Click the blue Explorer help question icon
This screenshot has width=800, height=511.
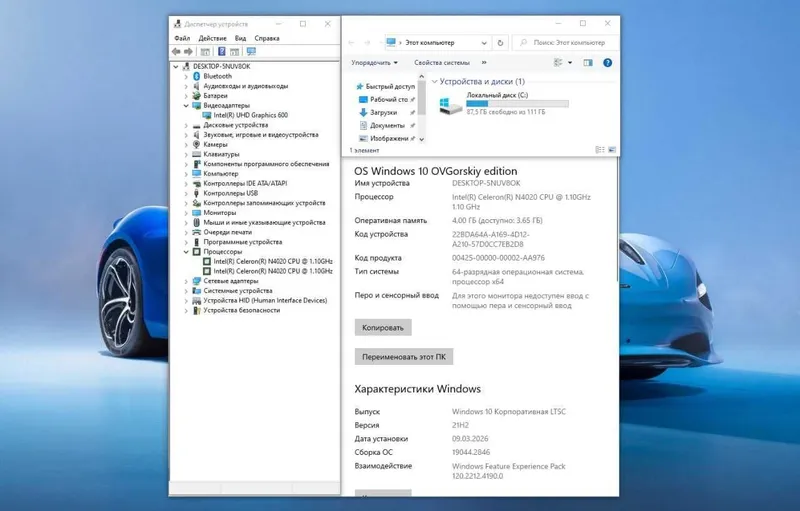607,63
